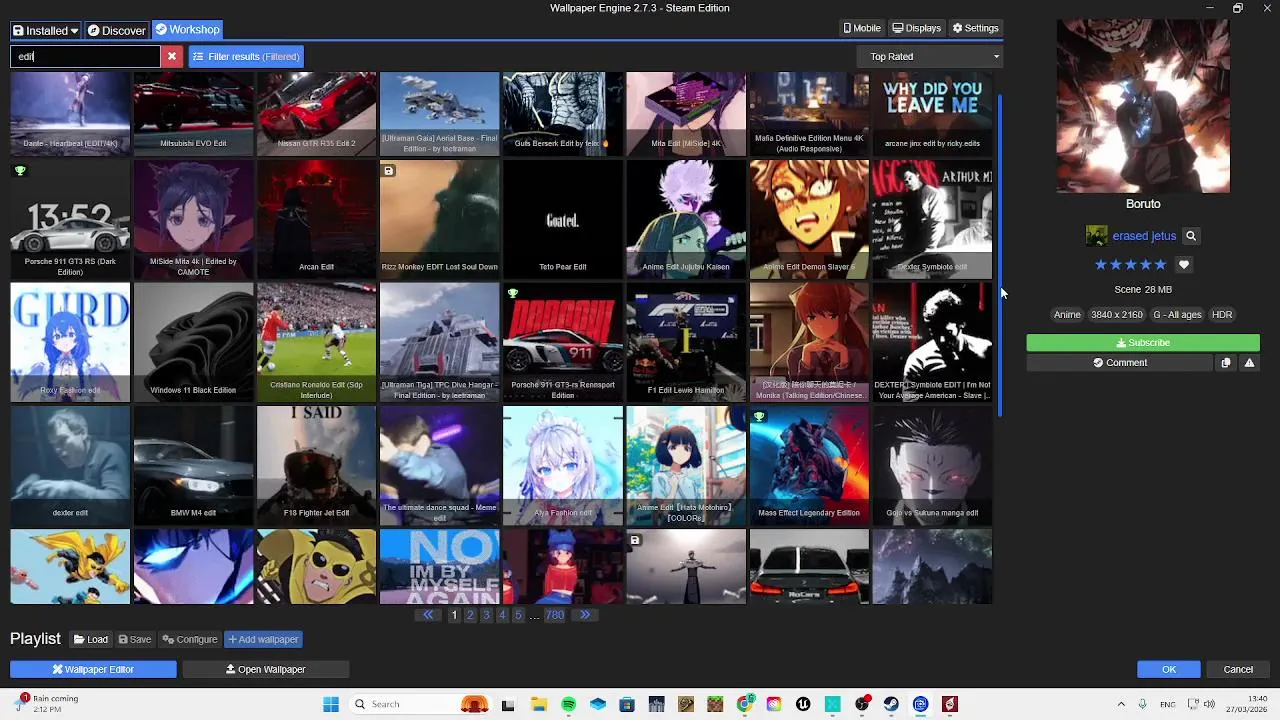Click the Open Wallpaper button

point(266,669)
